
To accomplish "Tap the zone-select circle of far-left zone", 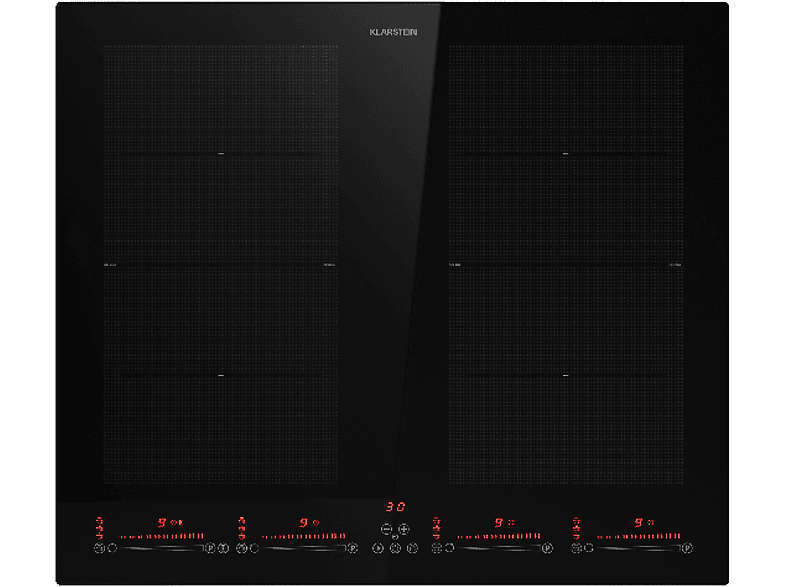I will (x=112, y=548).
